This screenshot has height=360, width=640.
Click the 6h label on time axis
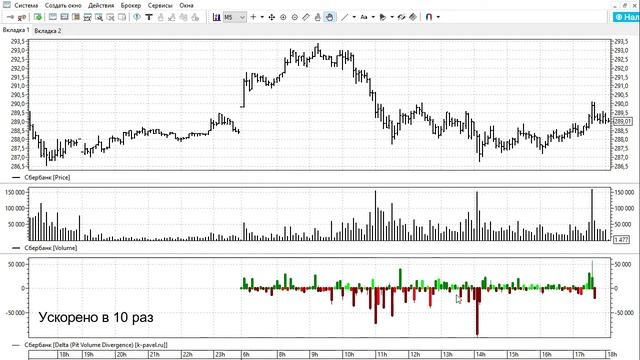coord(246,355)
